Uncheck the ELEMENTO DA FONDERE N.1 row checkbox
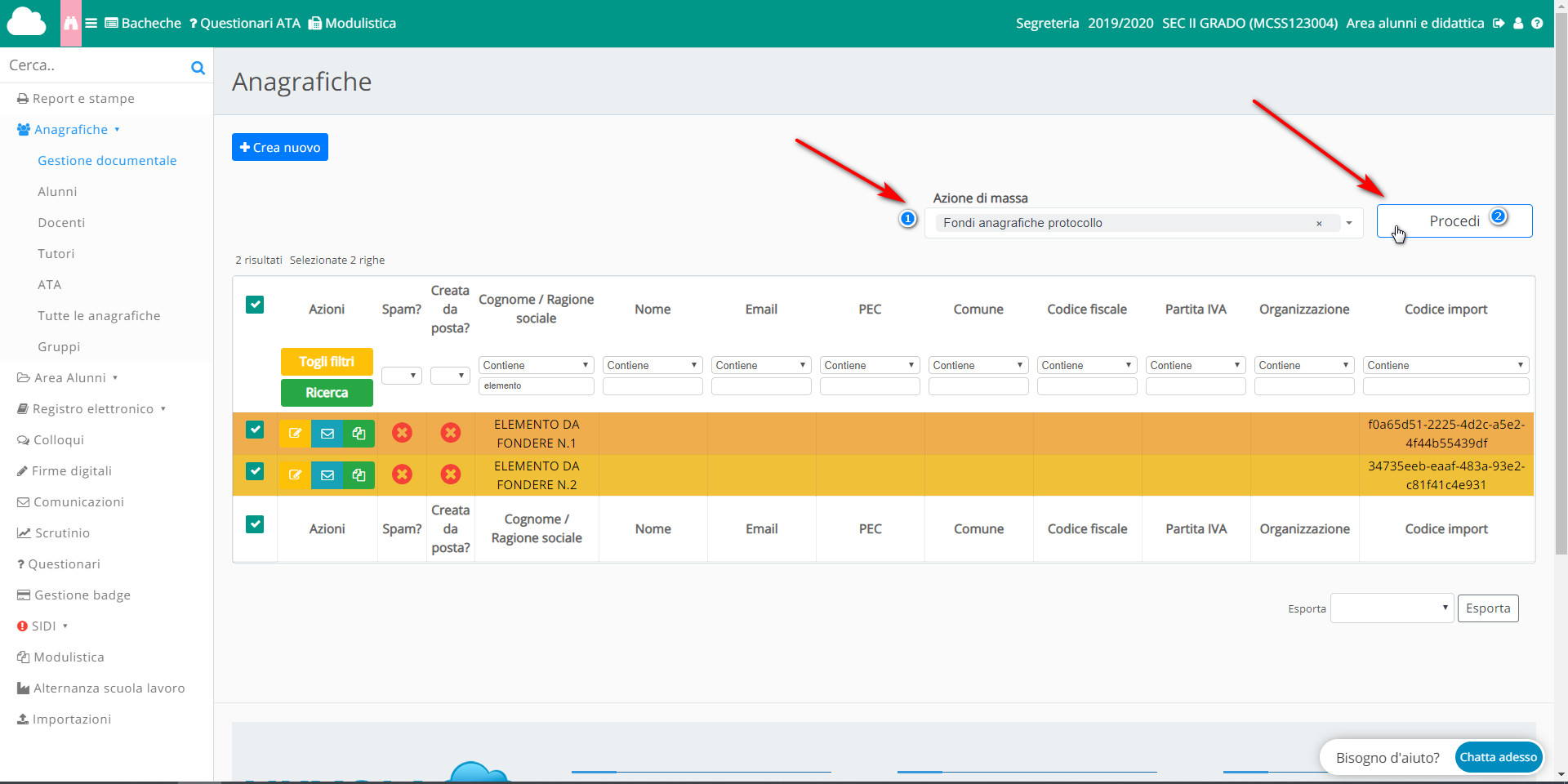Image resolution: width=1568 pixels, height=784 pixels. click(255, 430)
